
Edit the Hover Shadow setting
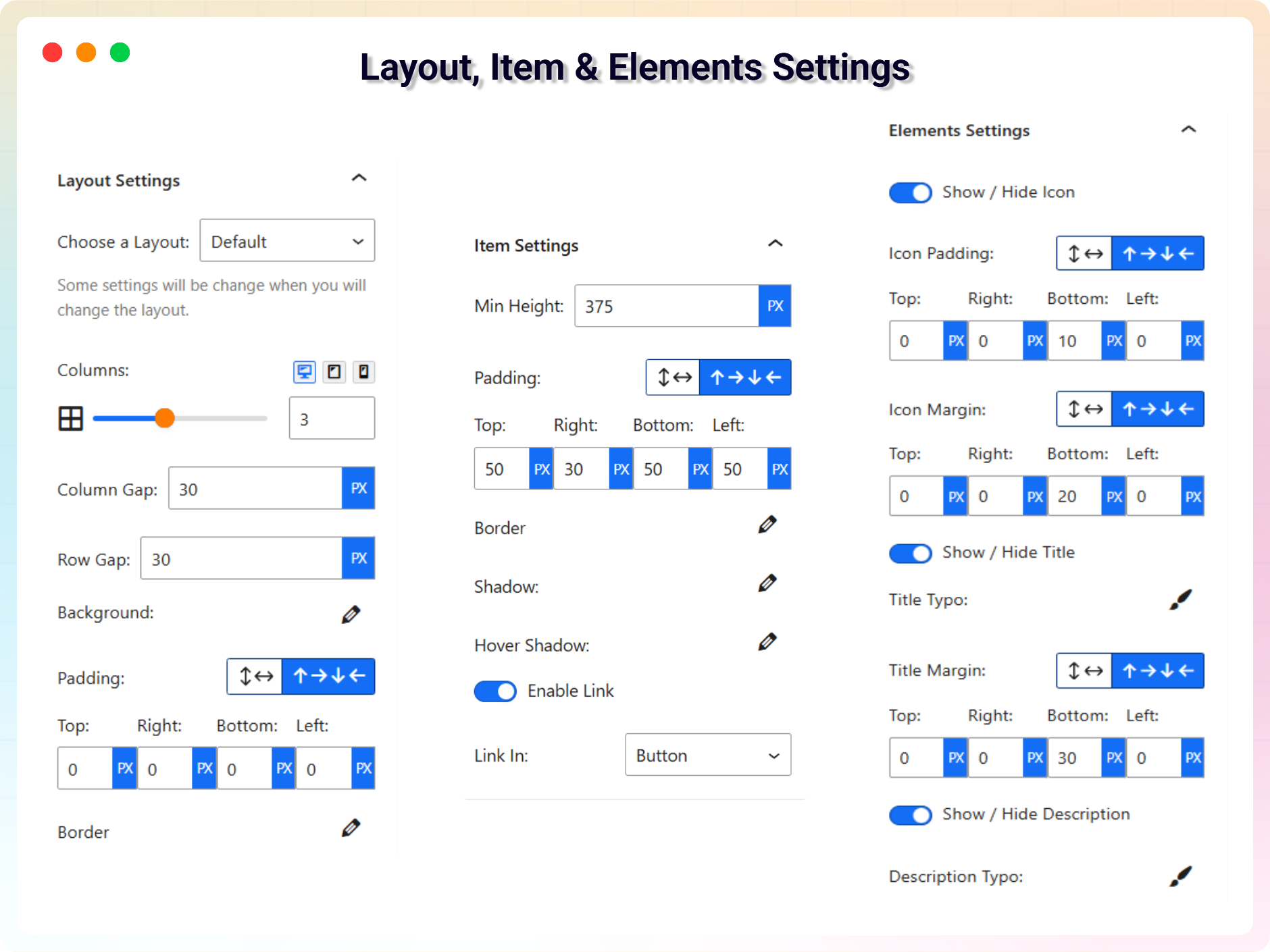pos(768,642)
